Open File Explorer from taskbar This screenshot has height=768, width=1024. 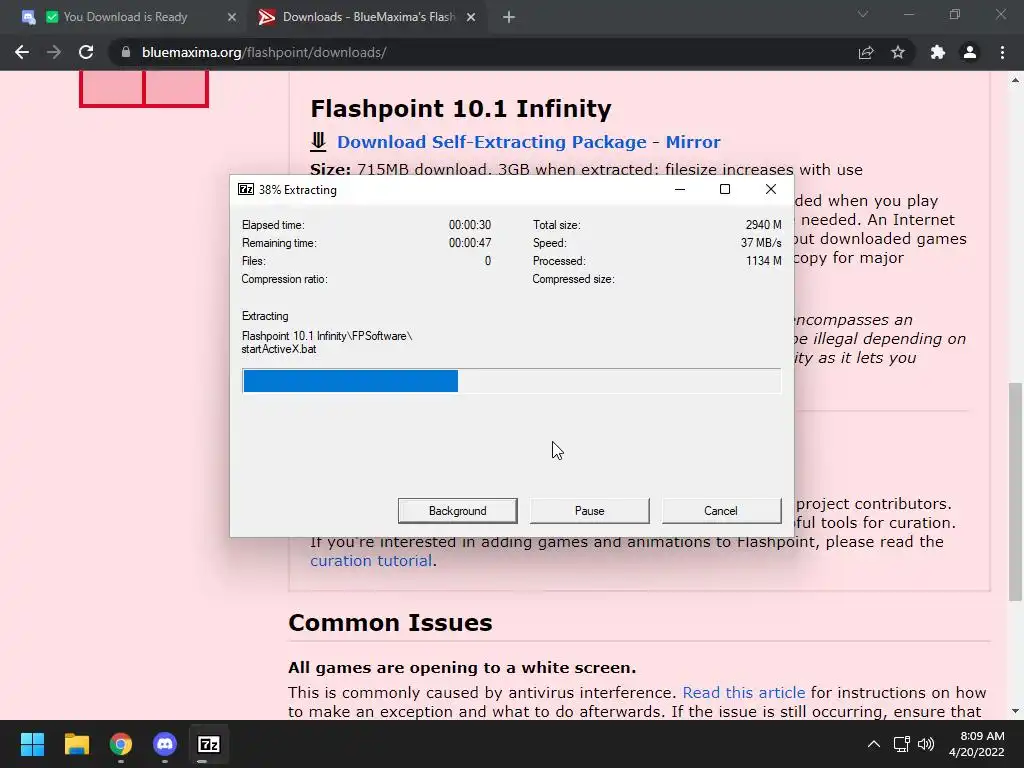[x=76, y=744]
